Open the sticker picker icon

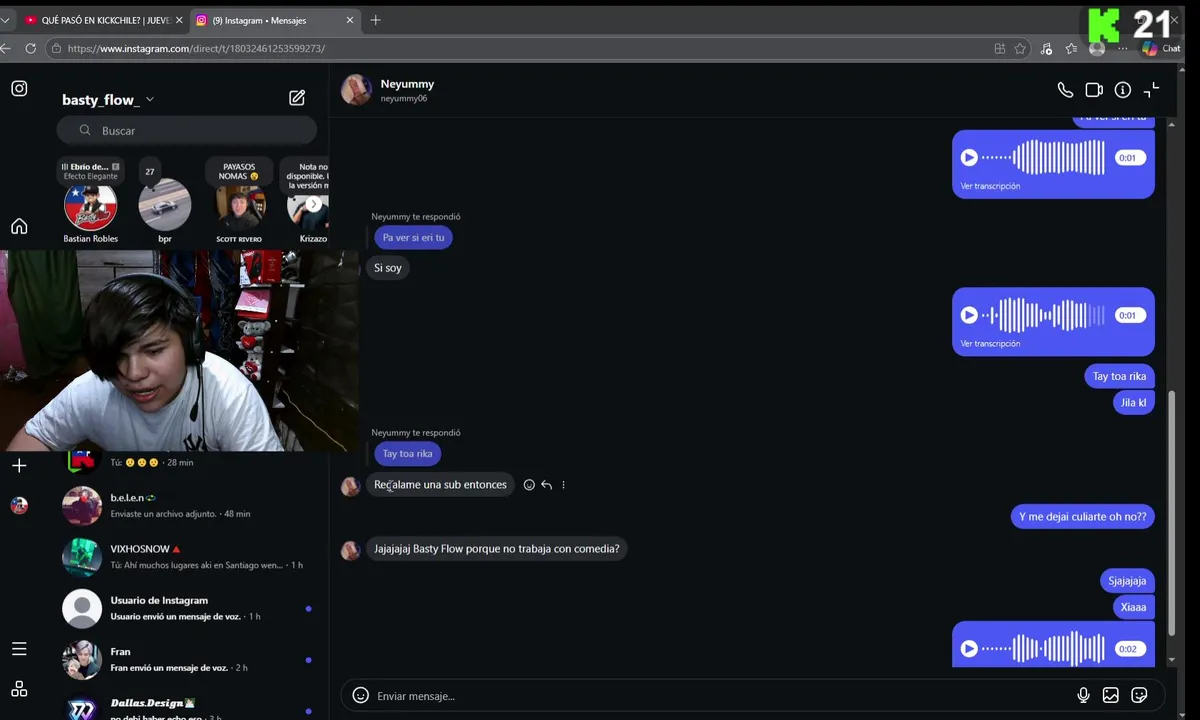[x=1139, y=695]
